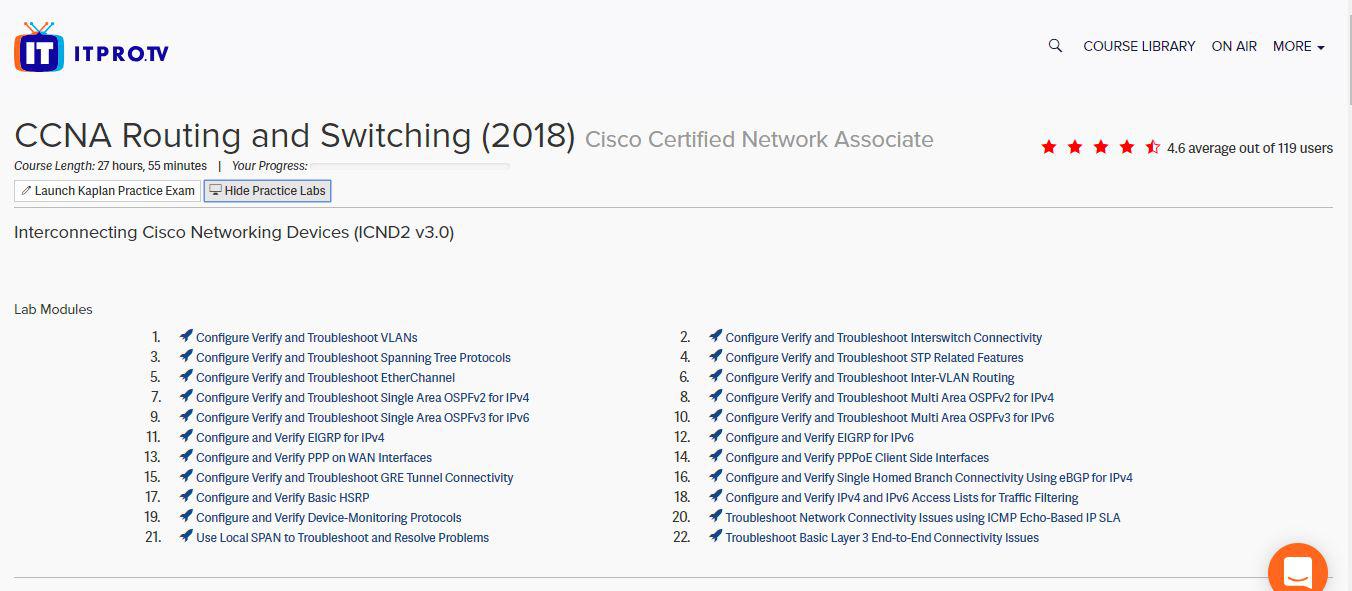Launch Kaplan Practice Exam

pos(108,190)
